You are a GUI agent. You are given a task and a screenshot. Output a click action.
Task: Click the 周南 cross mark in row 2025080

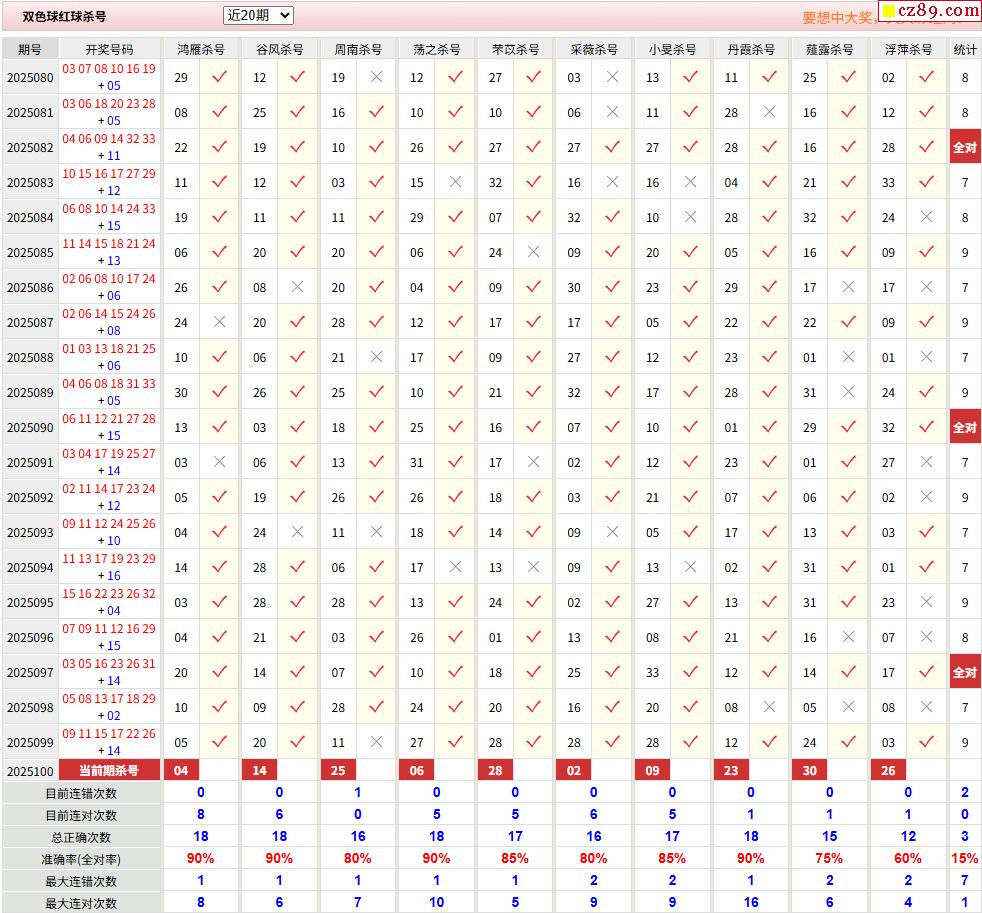tap(376, 76)
